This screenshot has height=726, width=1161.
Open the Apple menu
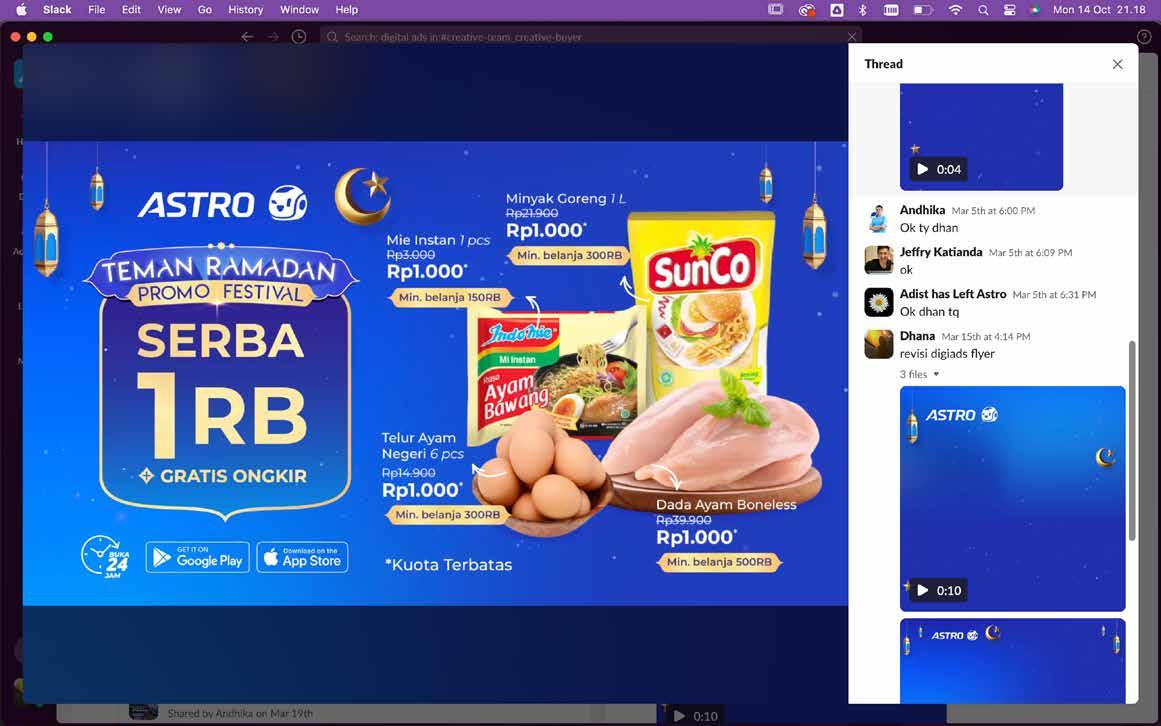[21, 10]
